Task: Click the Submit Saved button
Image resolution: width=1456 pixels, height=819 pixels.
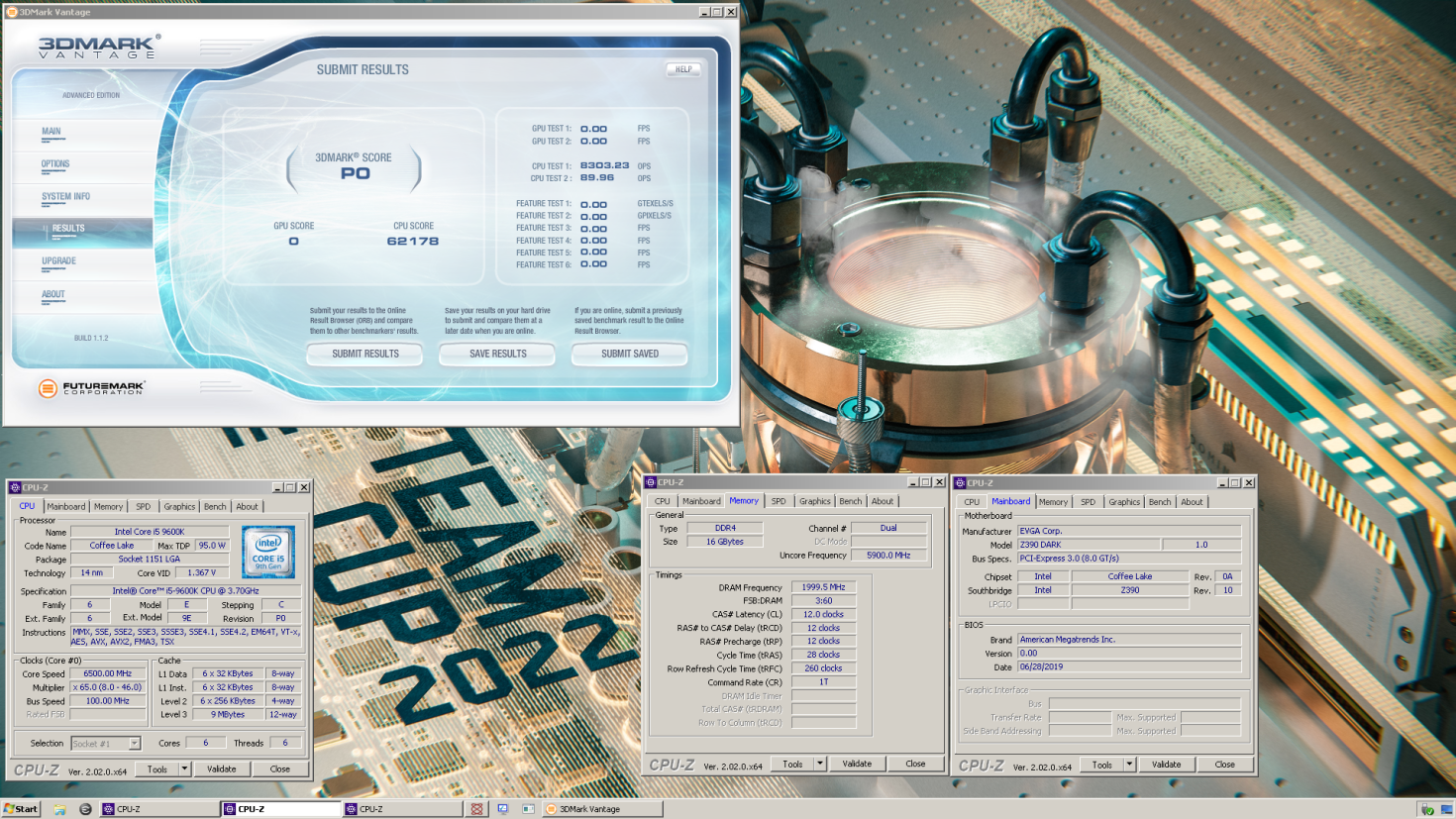Action: pos(630,354)
